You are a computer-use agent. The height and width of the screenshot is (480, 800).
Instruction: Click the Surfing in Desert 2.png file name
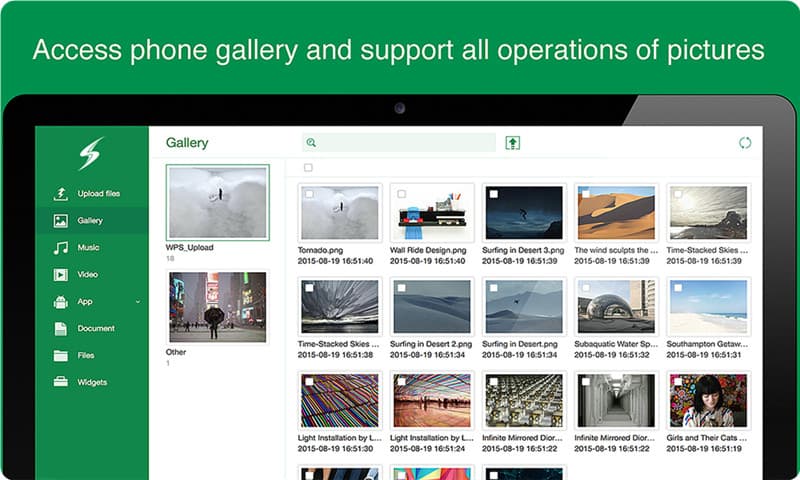[x=431, y=344]
